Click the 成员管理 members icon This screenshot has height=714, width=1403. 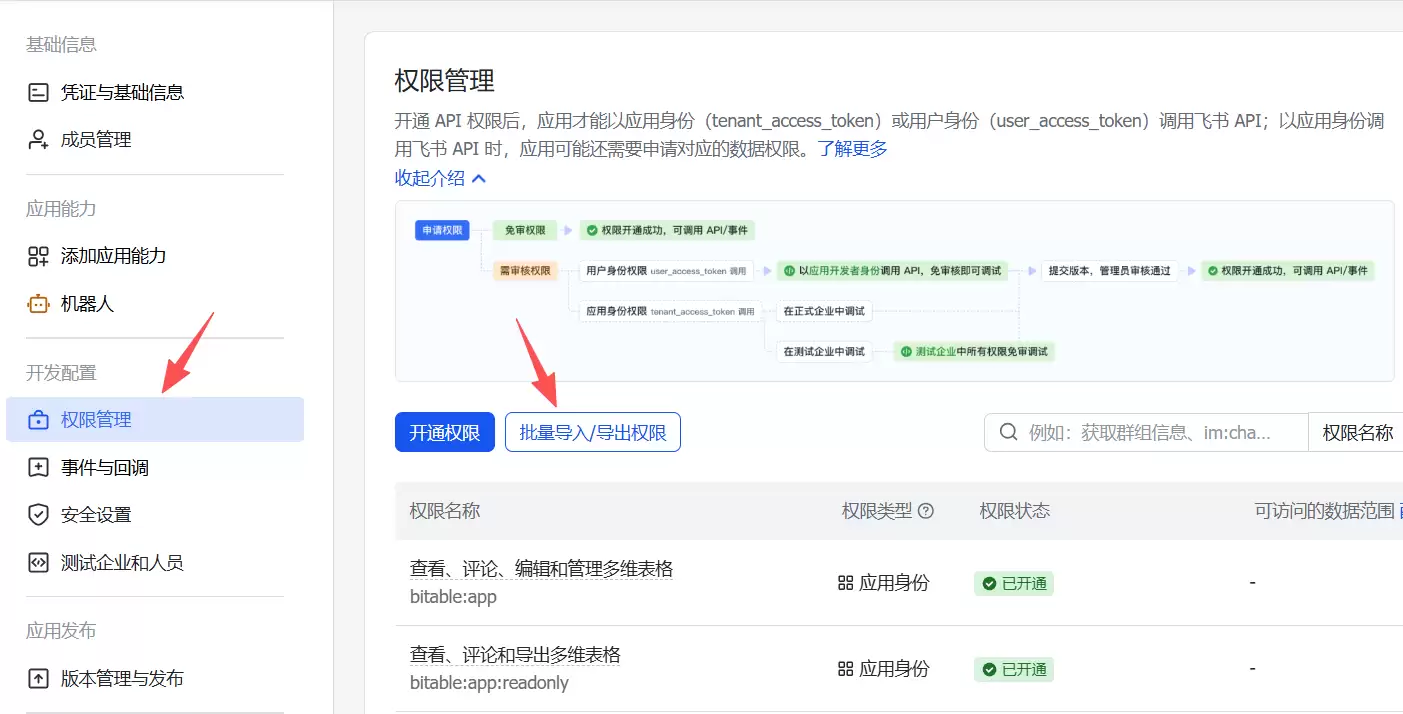pyautogui.click(x=38, y=139)
